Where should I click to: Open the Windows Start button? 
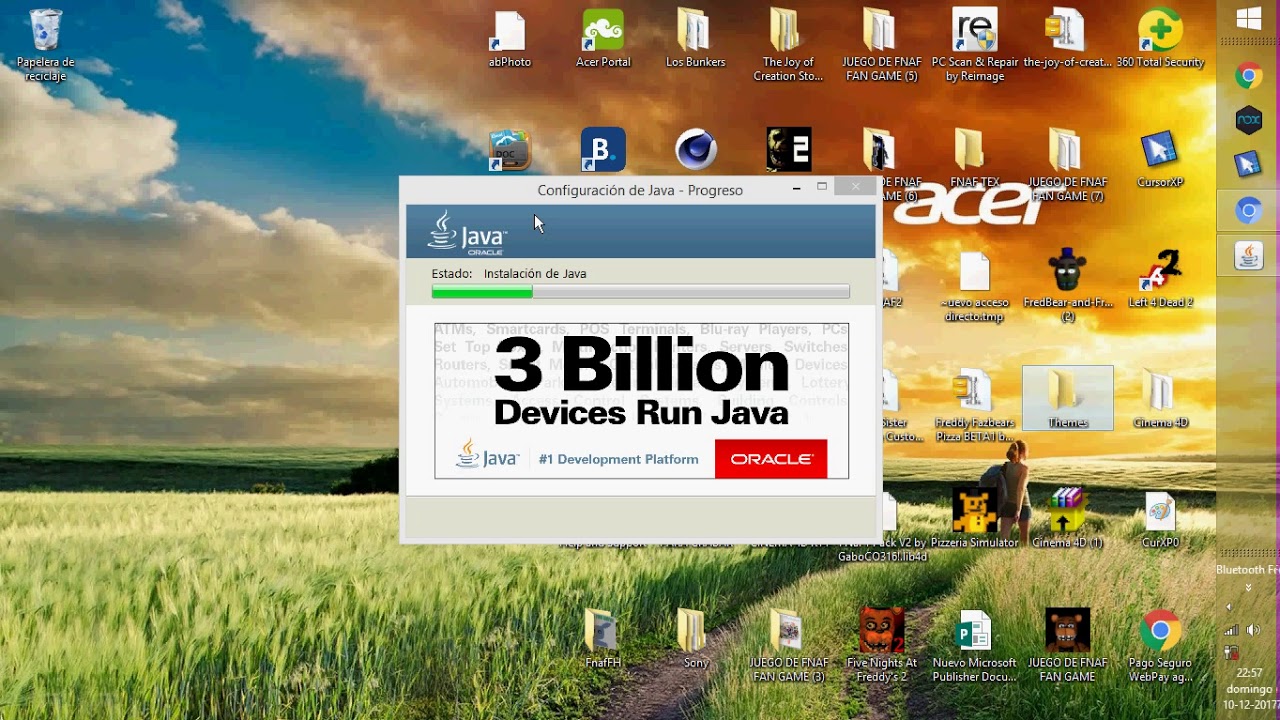point(1248,19)
